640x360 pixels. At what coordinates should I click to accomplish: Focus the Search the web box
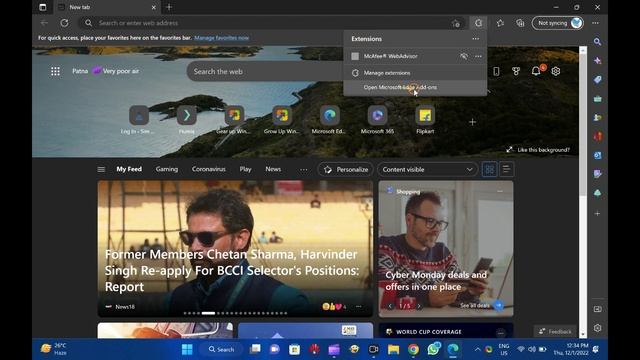pos(265,71)
